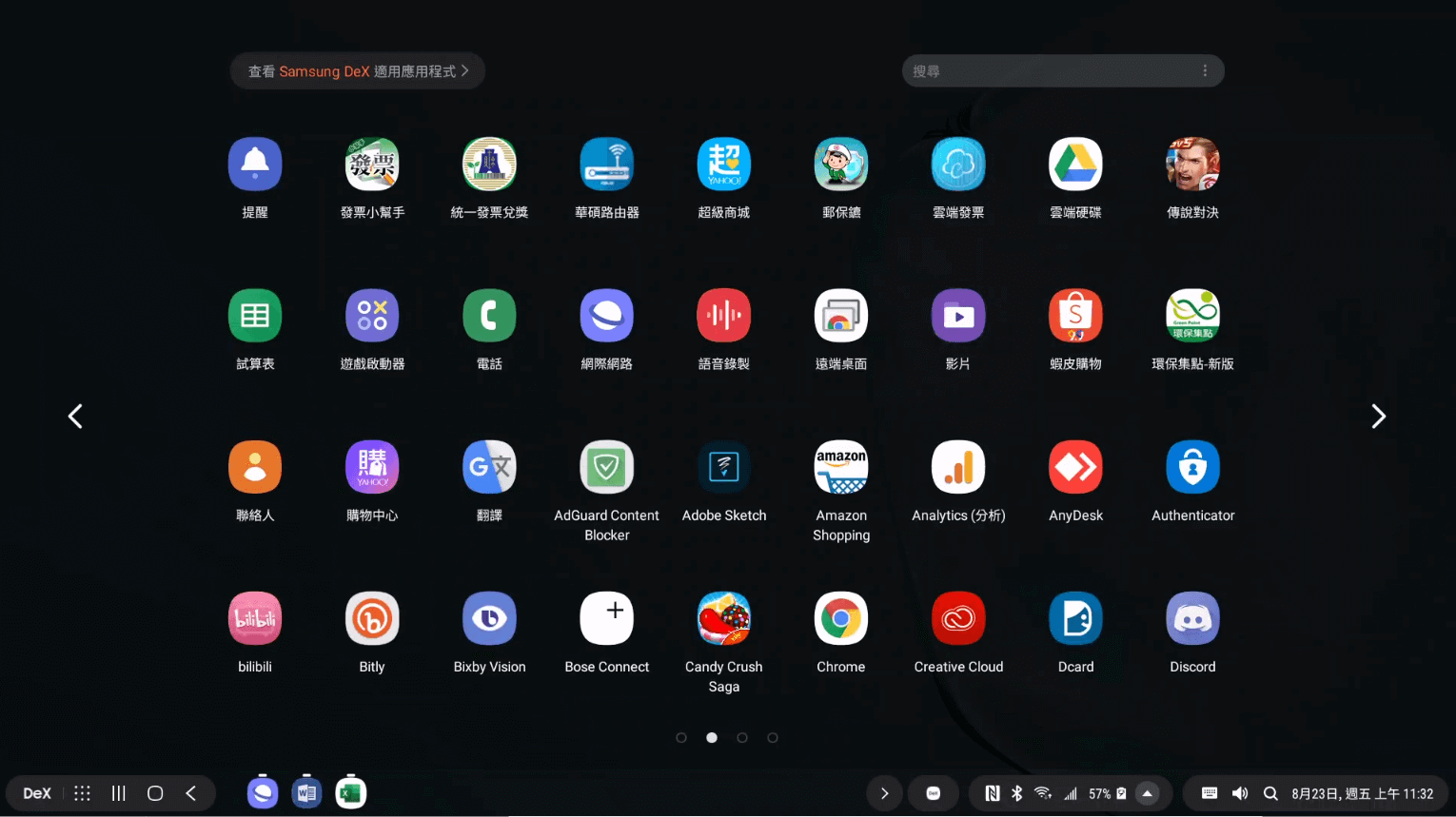The width and height of the screenshot is (1456, 817).
Task: View Samsung DeX compatible apps link
Action: tap(358, 71)
